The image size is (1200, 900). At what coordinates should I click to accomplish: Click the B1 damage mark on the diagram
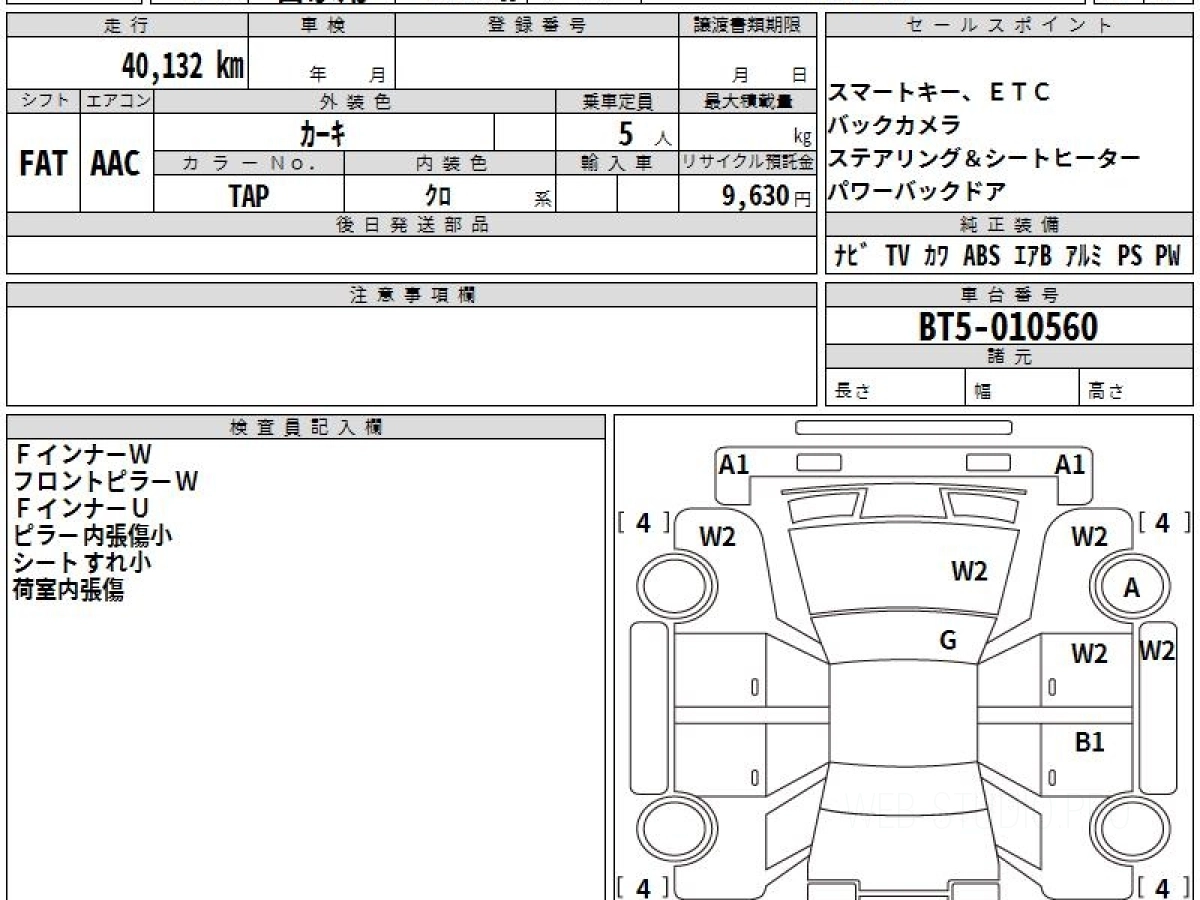coord(1090,742)
